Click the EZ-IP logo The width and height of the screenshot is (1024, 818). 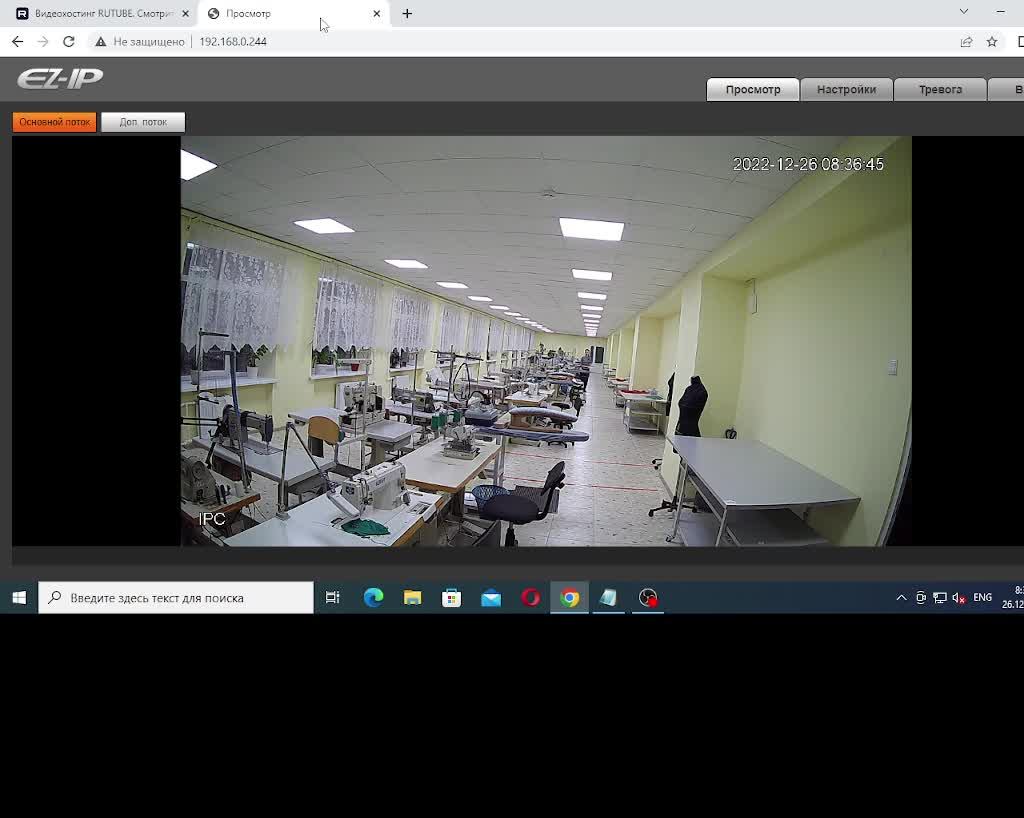[x=59, y=78]
